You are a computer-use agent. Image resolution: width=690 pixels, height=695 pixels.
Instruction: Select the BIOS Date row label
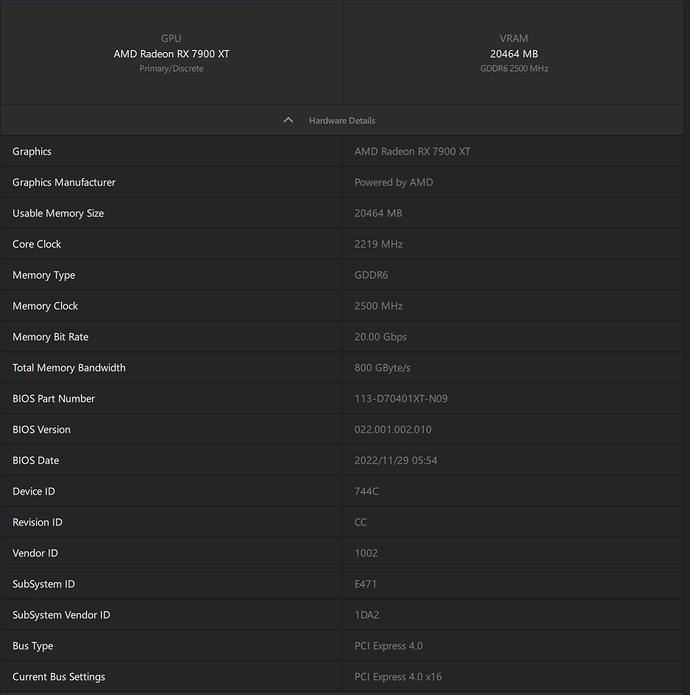pyautogui.click(x=36, y=460)
